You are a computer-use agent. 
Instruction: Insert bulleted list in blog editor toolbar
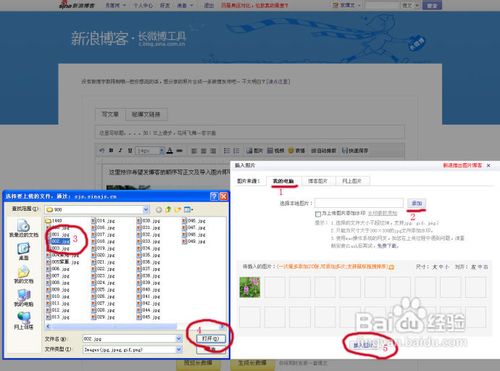[227, 151]
